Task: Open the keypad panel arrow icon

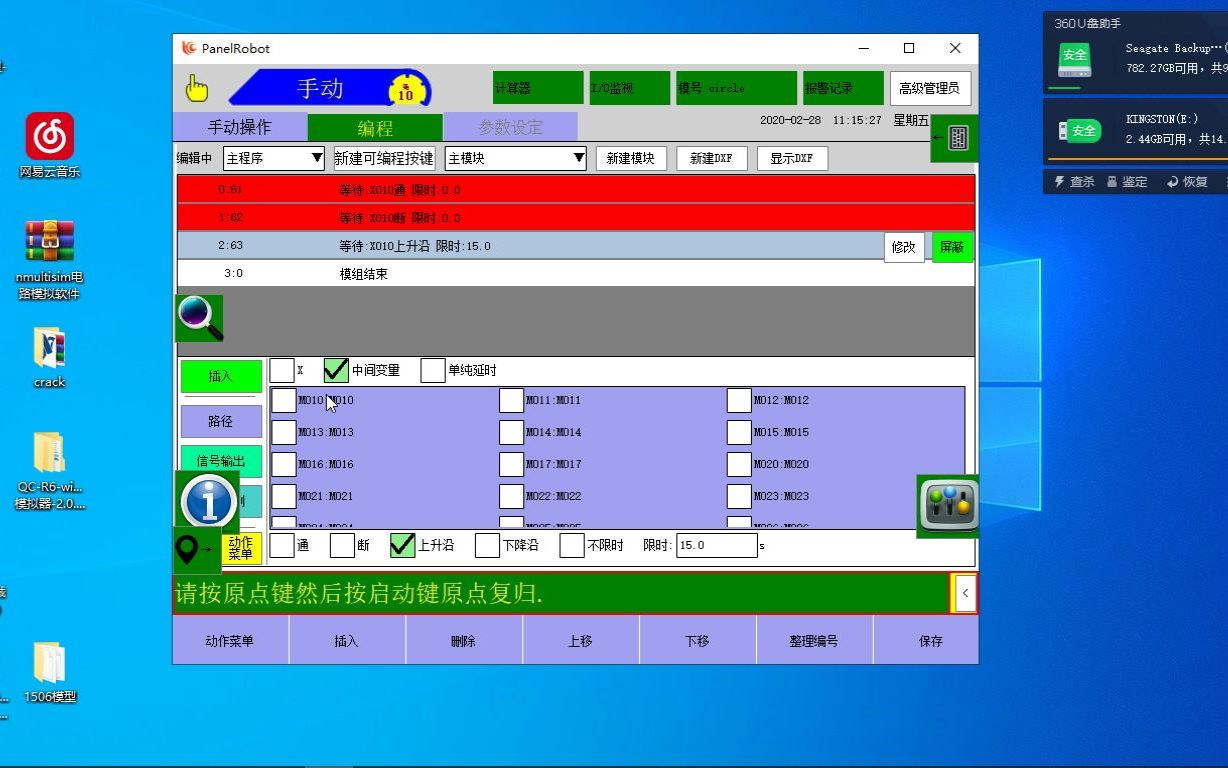Action: 954,138
